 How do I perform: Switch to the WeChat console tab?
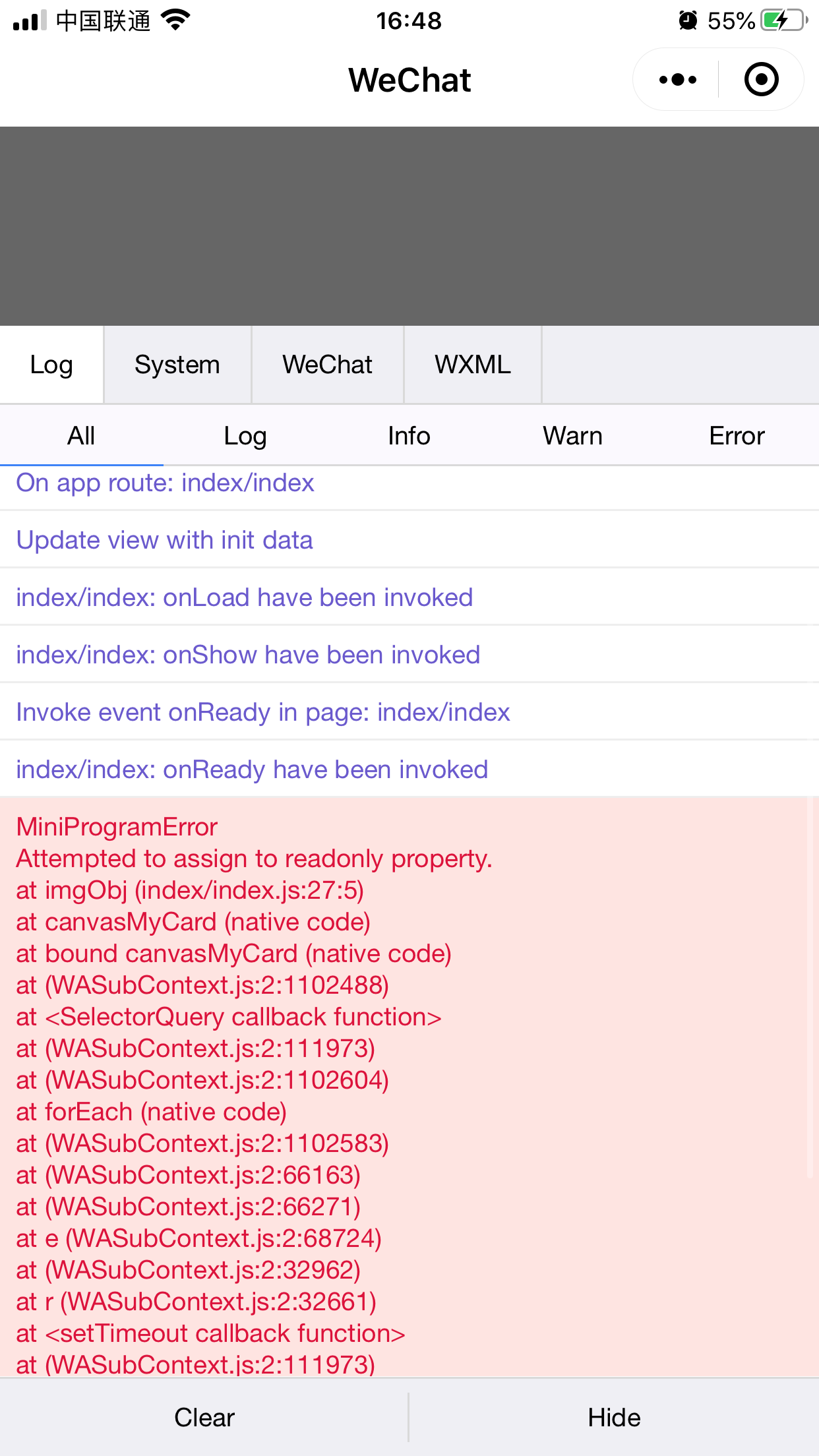328,365
